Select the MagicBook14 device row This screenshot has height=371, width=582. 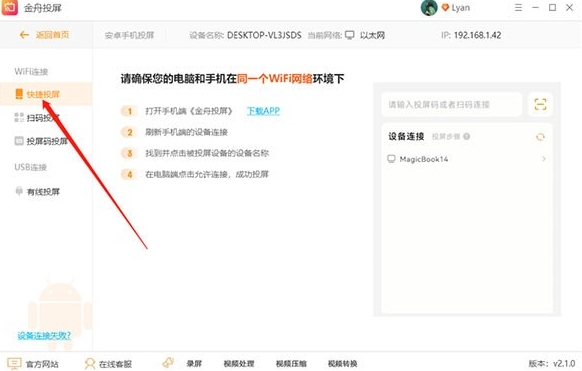467,159
